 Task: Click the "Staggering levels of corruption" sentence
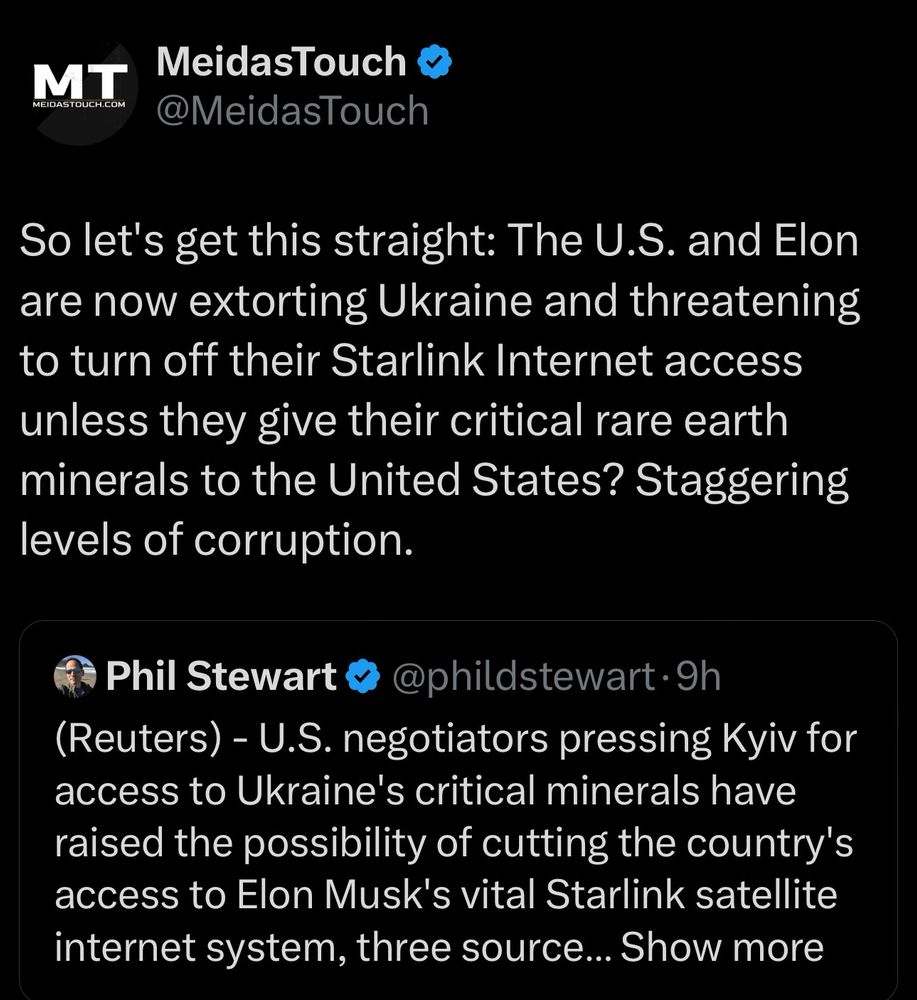[x=430, y=510]
